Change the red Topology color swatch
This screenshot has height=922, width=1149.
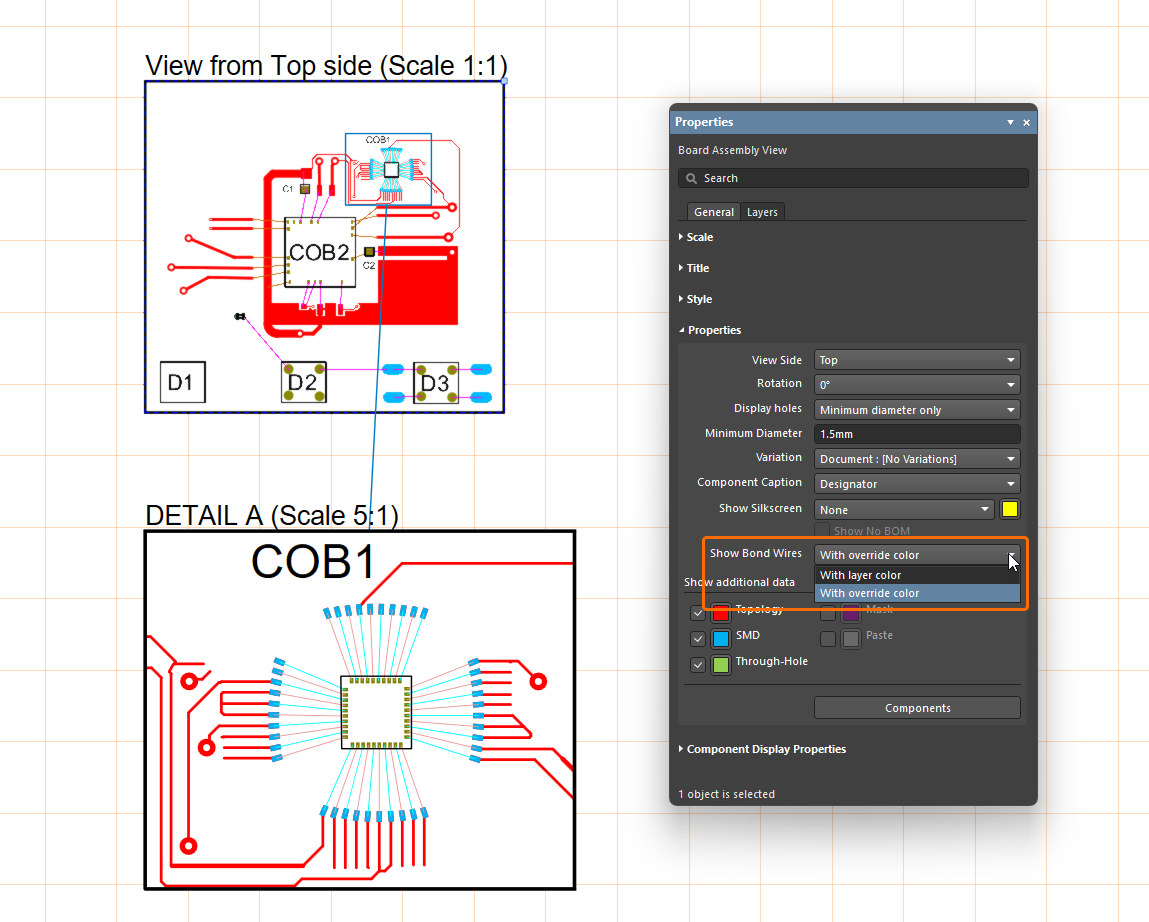[721, 613]
